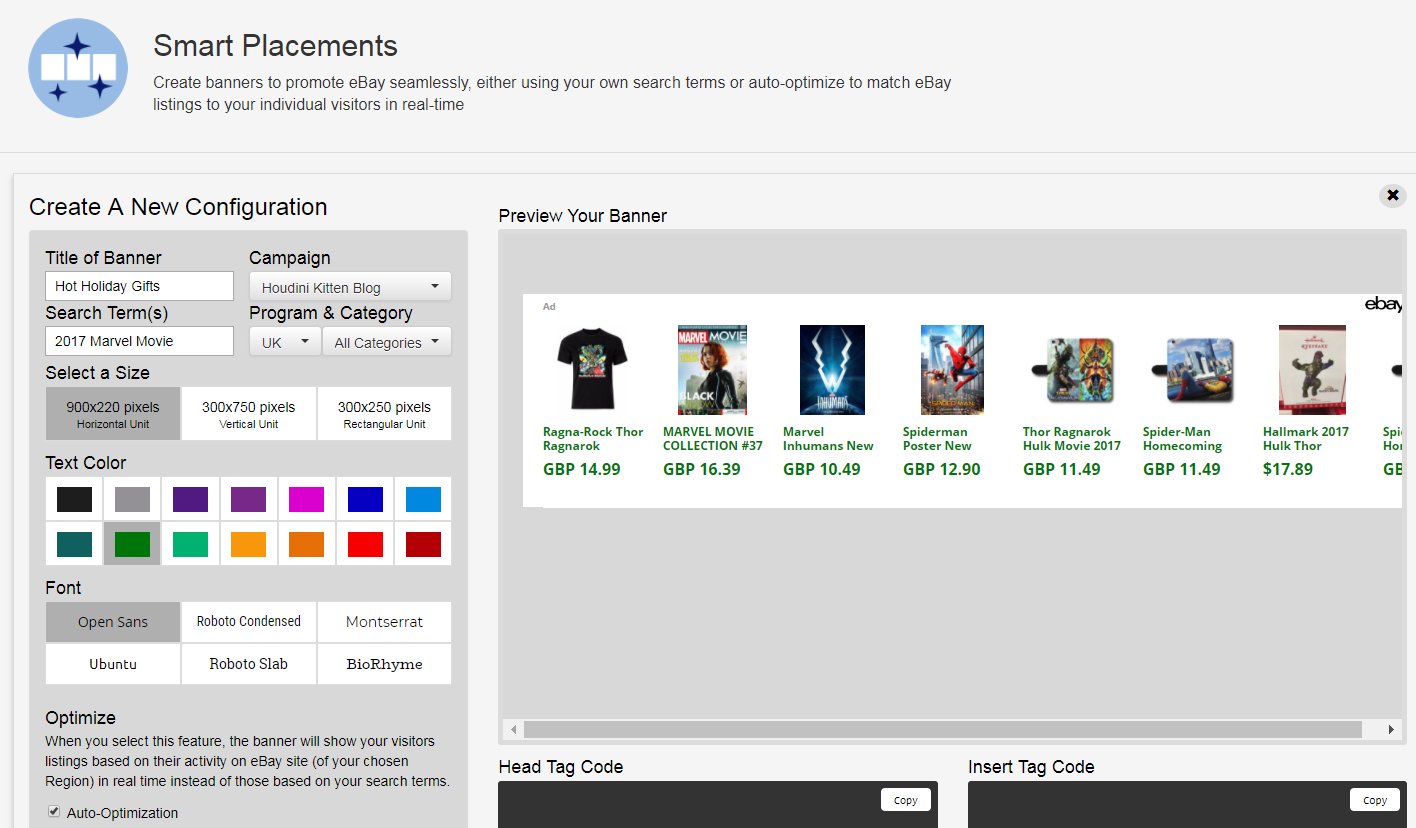Pick the yellow-orange text color swatch
1416x828 pixels.
click(248, 544)
